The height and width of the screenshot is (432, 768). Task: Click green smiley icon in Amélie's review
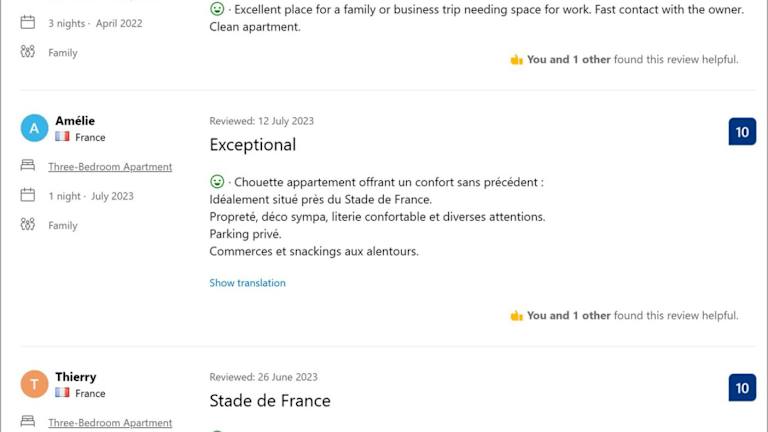[x=217, y=182]
